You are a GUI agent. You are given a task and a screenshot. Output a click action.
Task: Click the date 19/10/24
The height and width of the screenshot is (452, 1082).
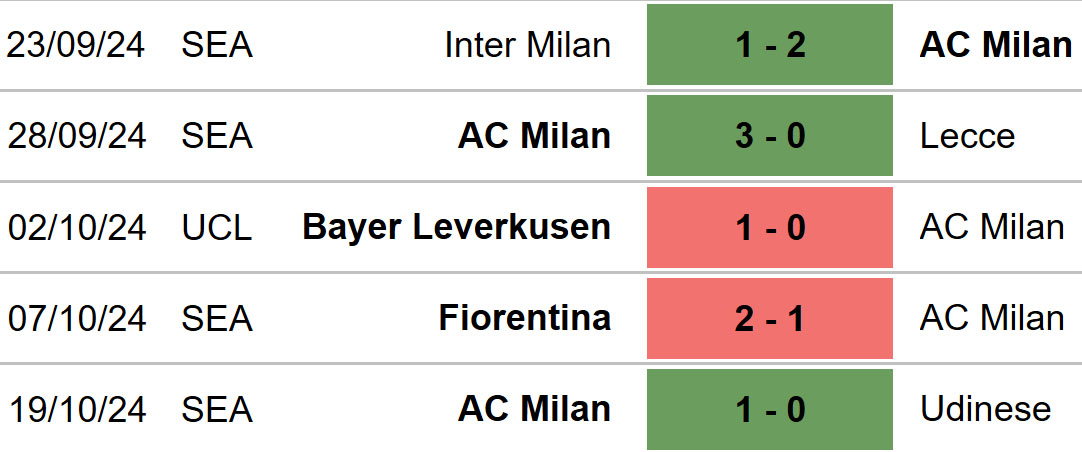[76, 409]
